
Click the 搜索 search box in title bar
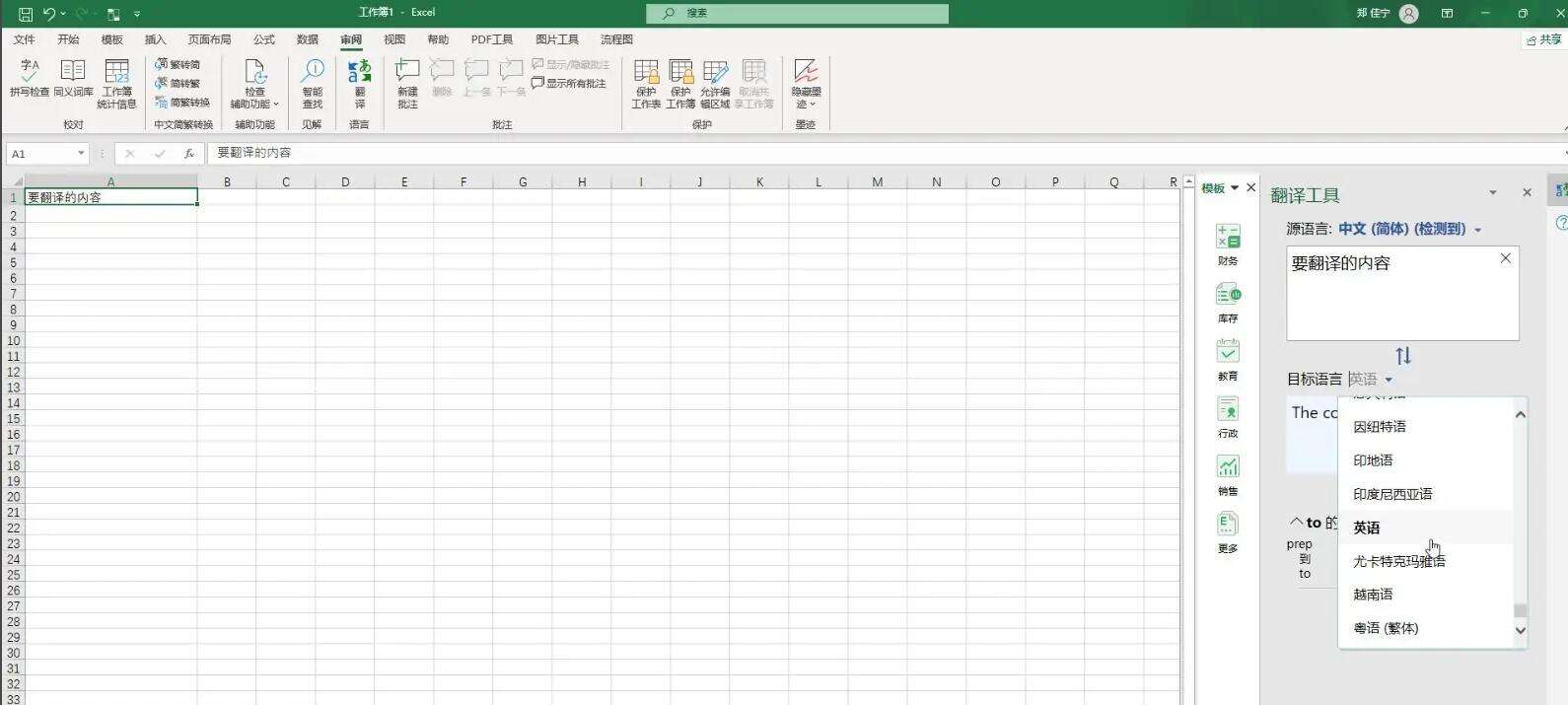point(797,14)
